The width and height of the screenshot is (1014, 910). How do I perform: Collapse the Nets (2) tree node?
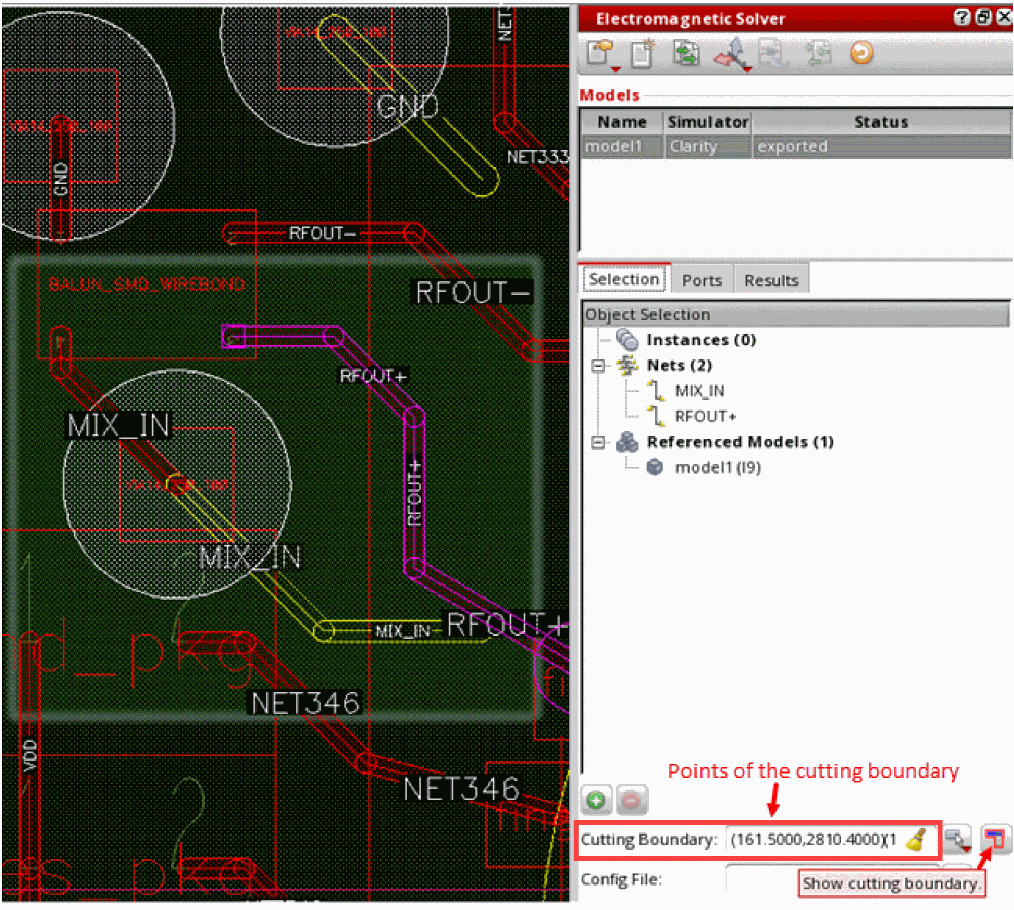pos(600,366)
